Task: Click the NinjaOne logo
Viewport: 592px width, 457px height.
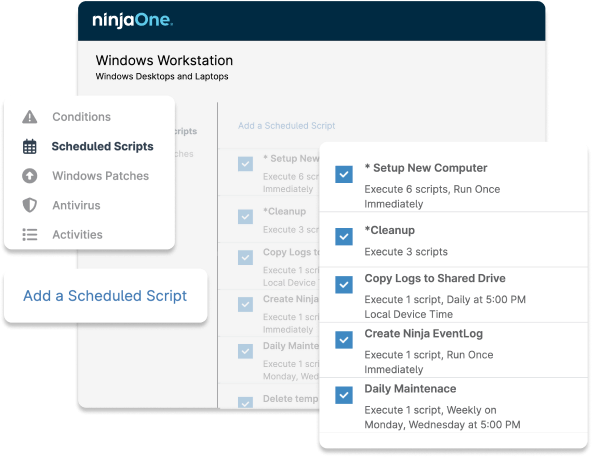Action: [133, 20]
